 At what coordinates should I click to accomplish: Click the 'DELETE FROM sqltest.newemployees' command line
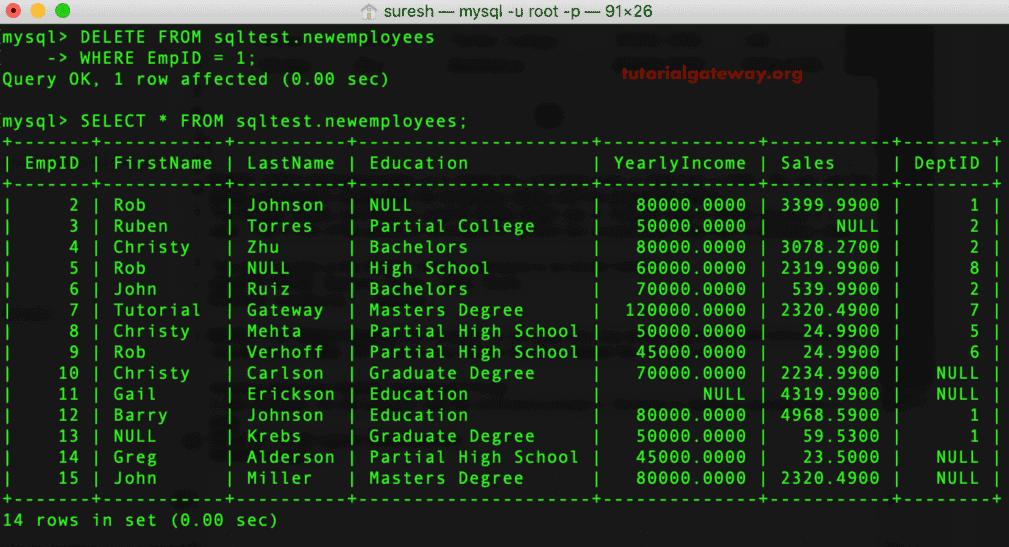coord(257,37)
